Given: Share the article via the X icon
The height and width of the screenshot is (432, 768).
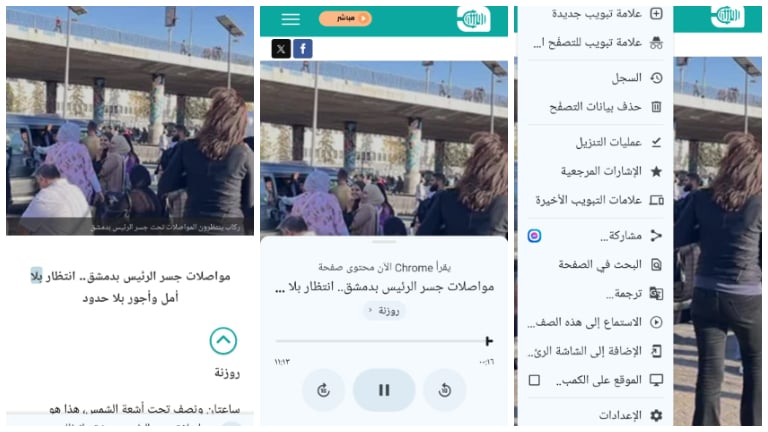Looking at the screenshot, I should click(281, 48).
